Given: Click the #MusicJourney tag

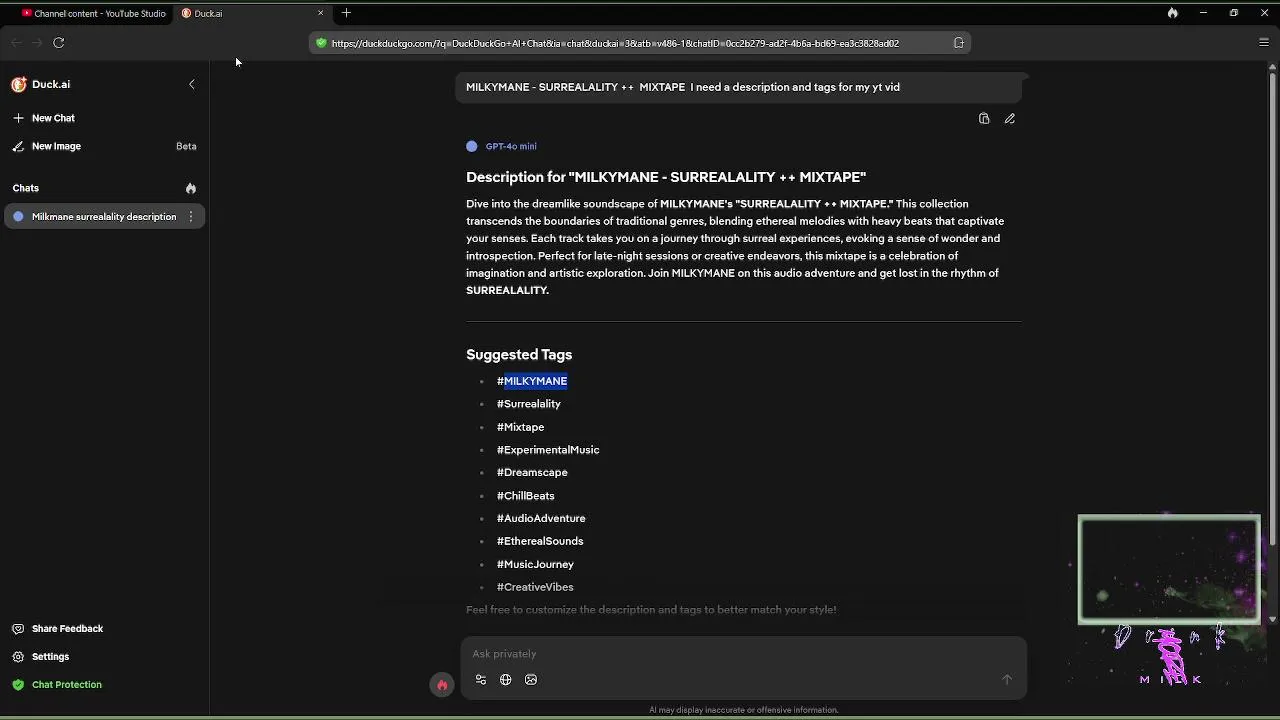Looking at the screenshot, I should click(535, 565).
